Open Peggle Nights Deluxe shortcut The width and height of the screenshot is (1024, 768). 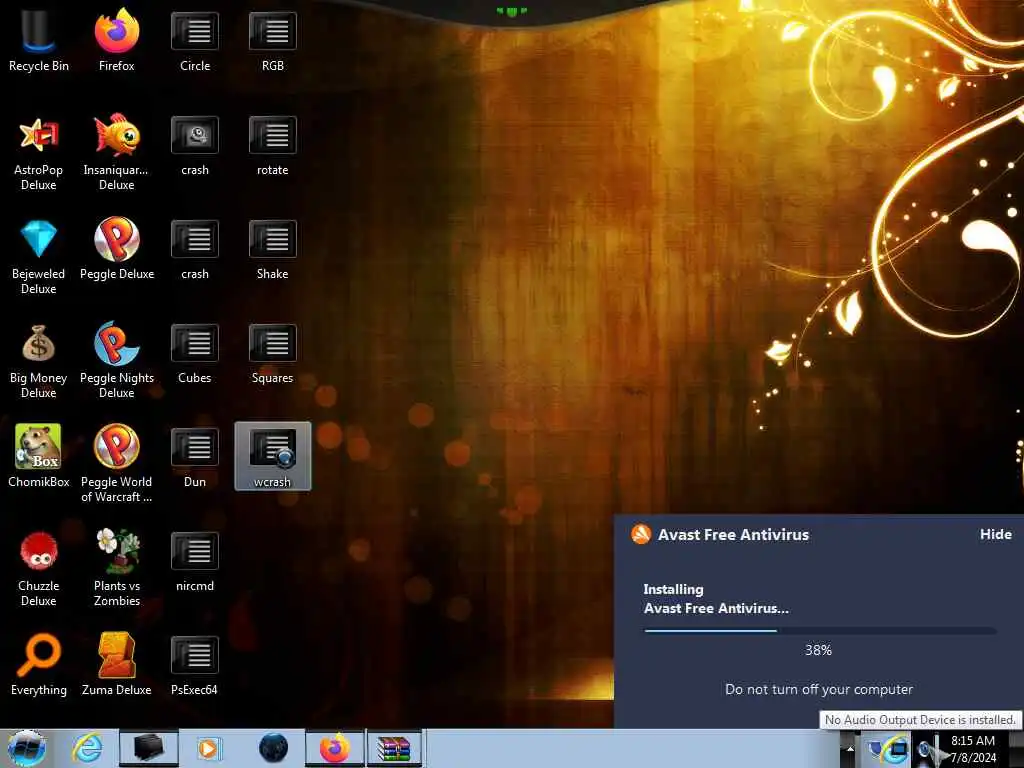pyautogui.click(x=116, y=360)
